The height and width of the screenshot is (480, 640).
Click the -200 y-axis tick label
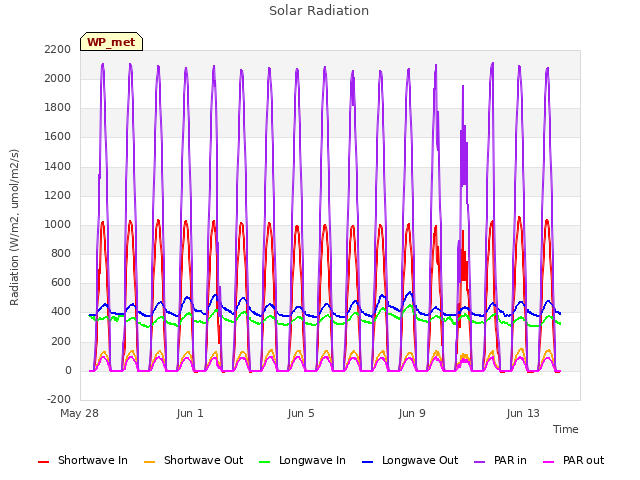click(59, 399)
